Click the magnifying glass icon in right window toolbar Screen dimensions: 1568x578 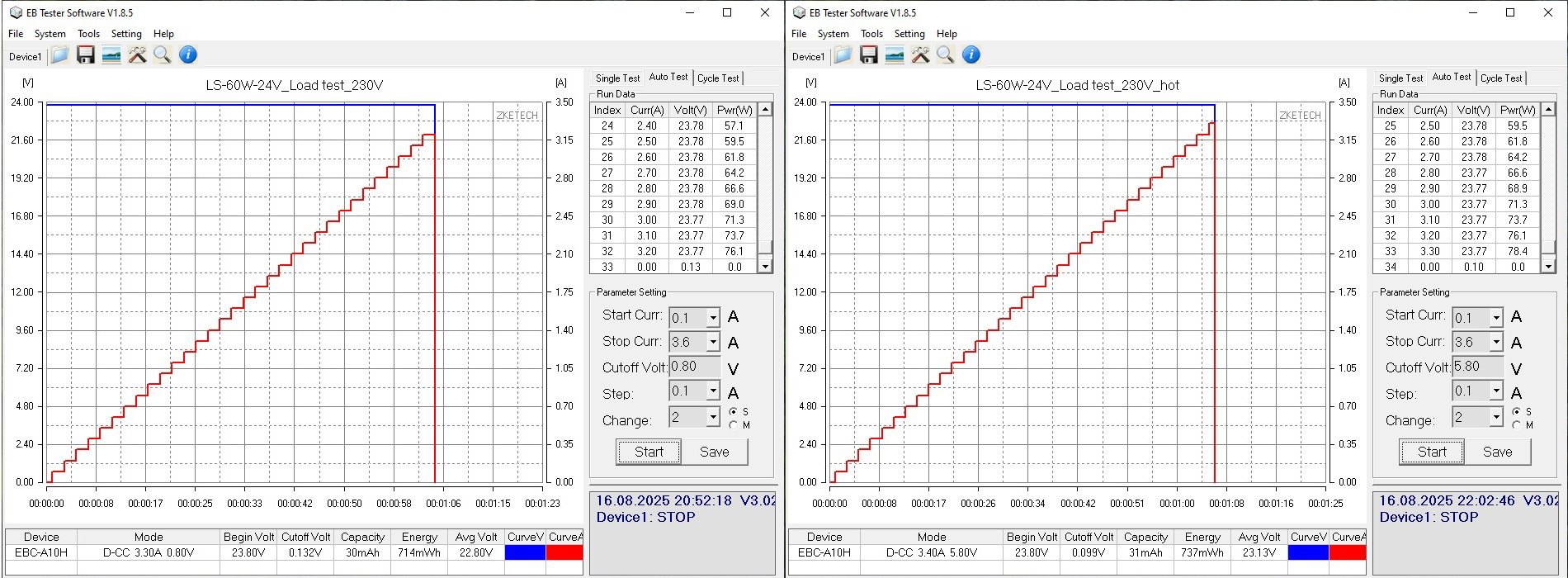coord(946,55)
